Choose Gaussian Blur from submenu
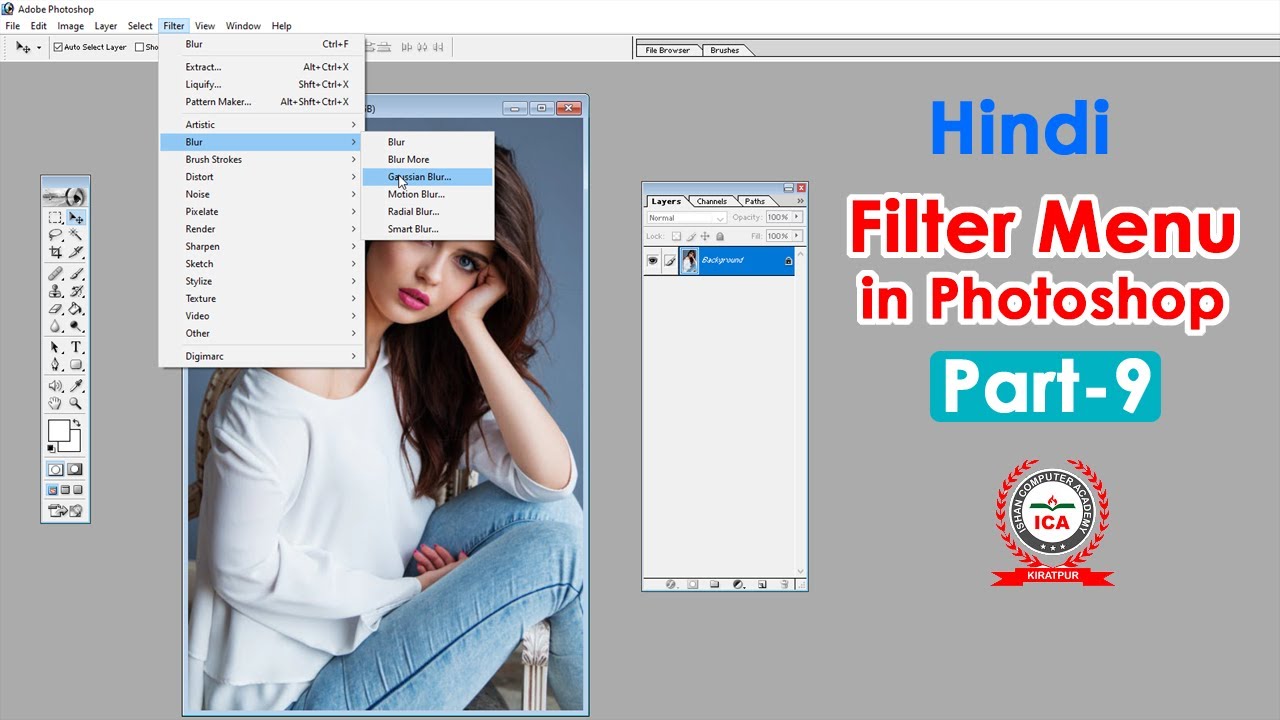Image resolution: width=1280 pixels, height=720 pixels. (427, 177)
